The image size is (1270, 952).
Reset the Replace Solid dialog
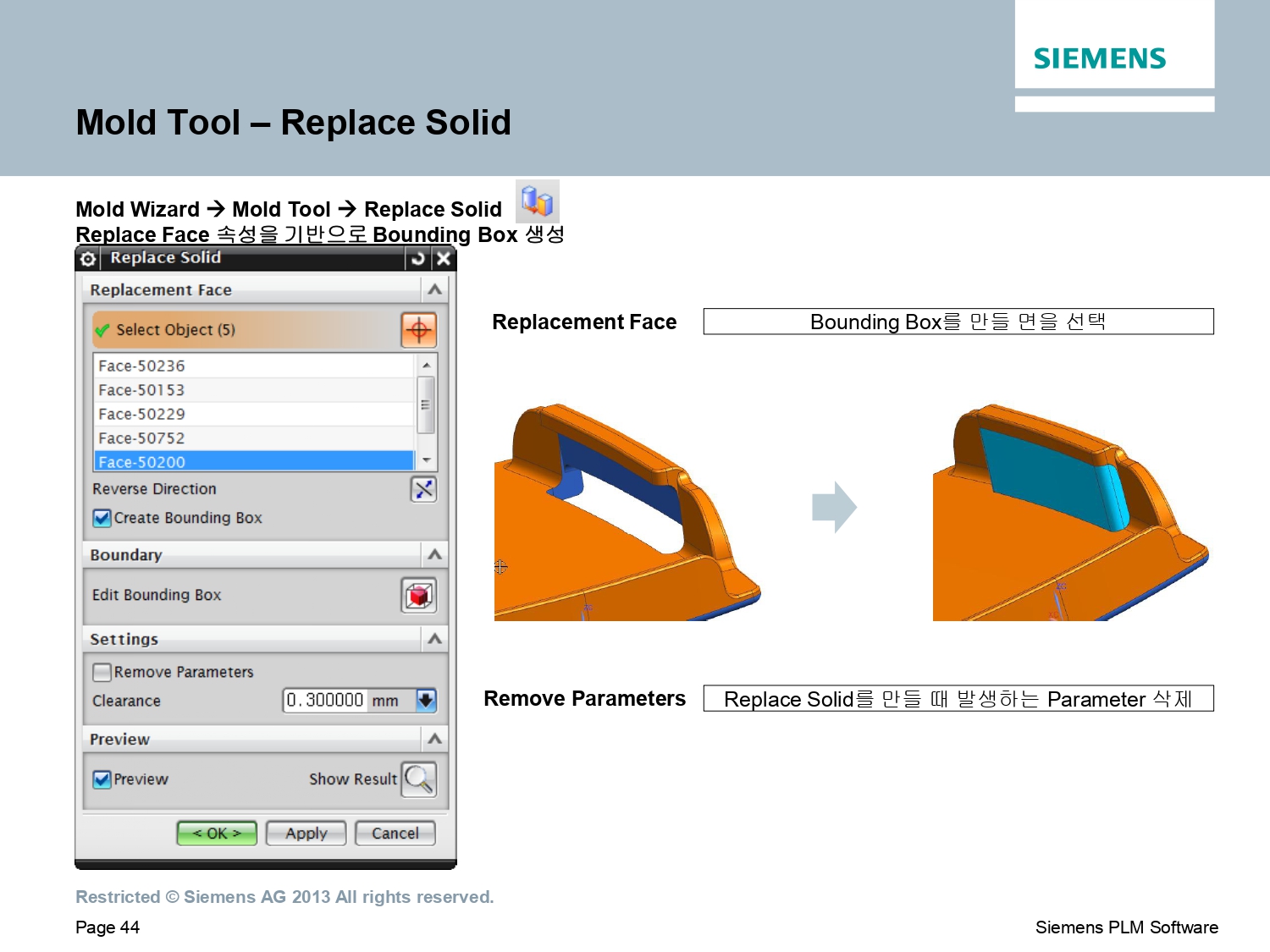[418, 259]
